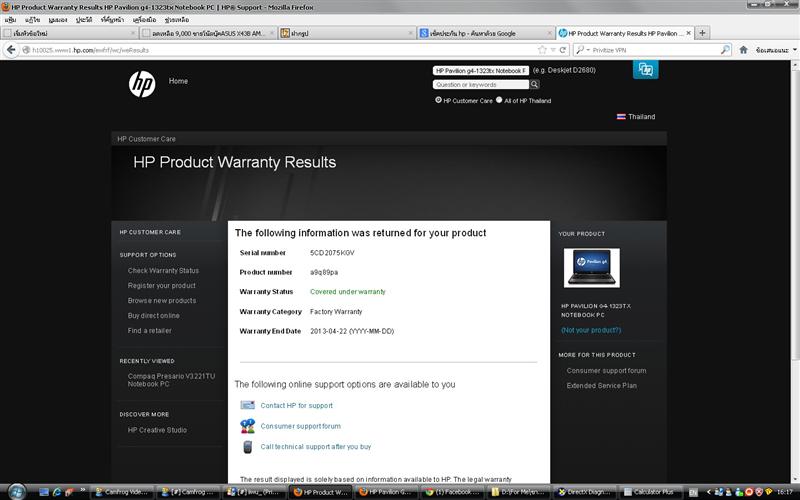Viewport: 800px width, 500px height.
Task: Click the Thailand flag icon
Action: point(621,117)
